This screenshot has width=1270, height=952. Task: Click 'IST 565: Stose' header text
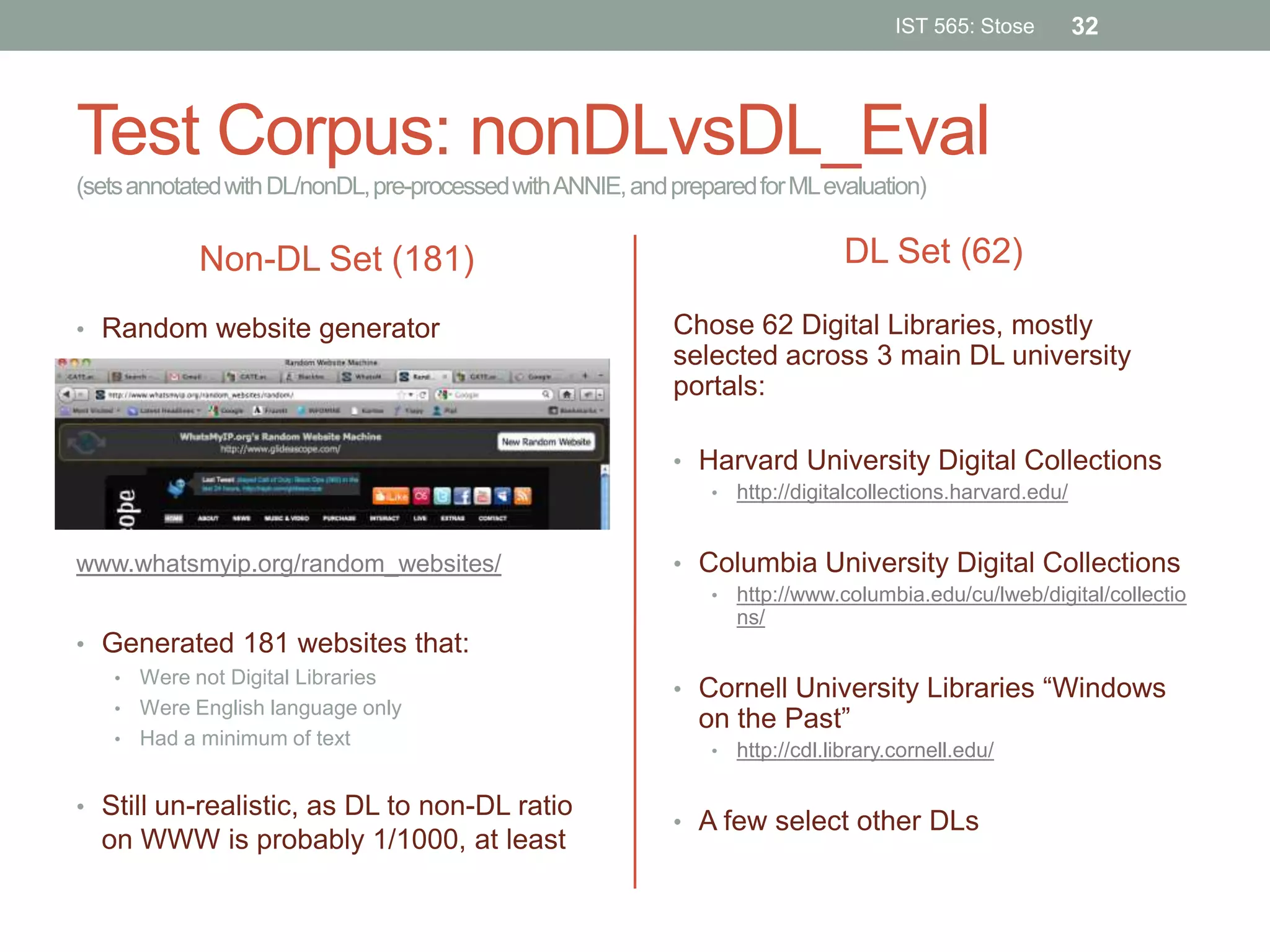pyautogui.click(x=964, y=26)
